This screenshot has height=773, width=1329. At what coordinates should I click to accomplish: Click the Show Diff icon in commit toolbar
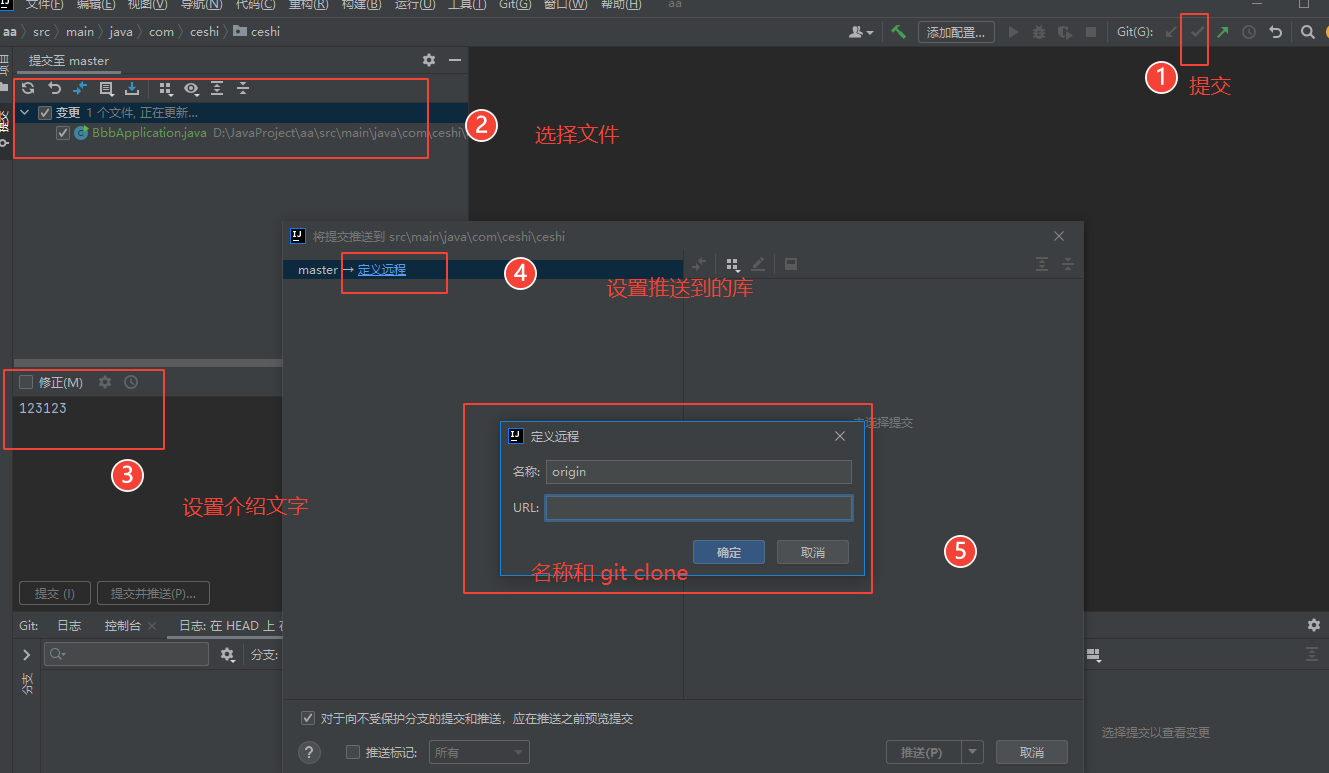point(81,88)
